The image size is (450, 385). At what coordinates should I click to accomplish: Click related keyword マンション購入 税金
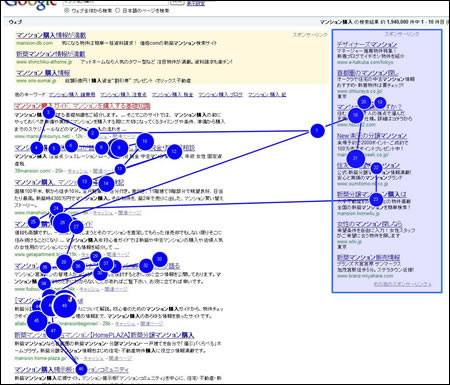[x=172, y=95]
